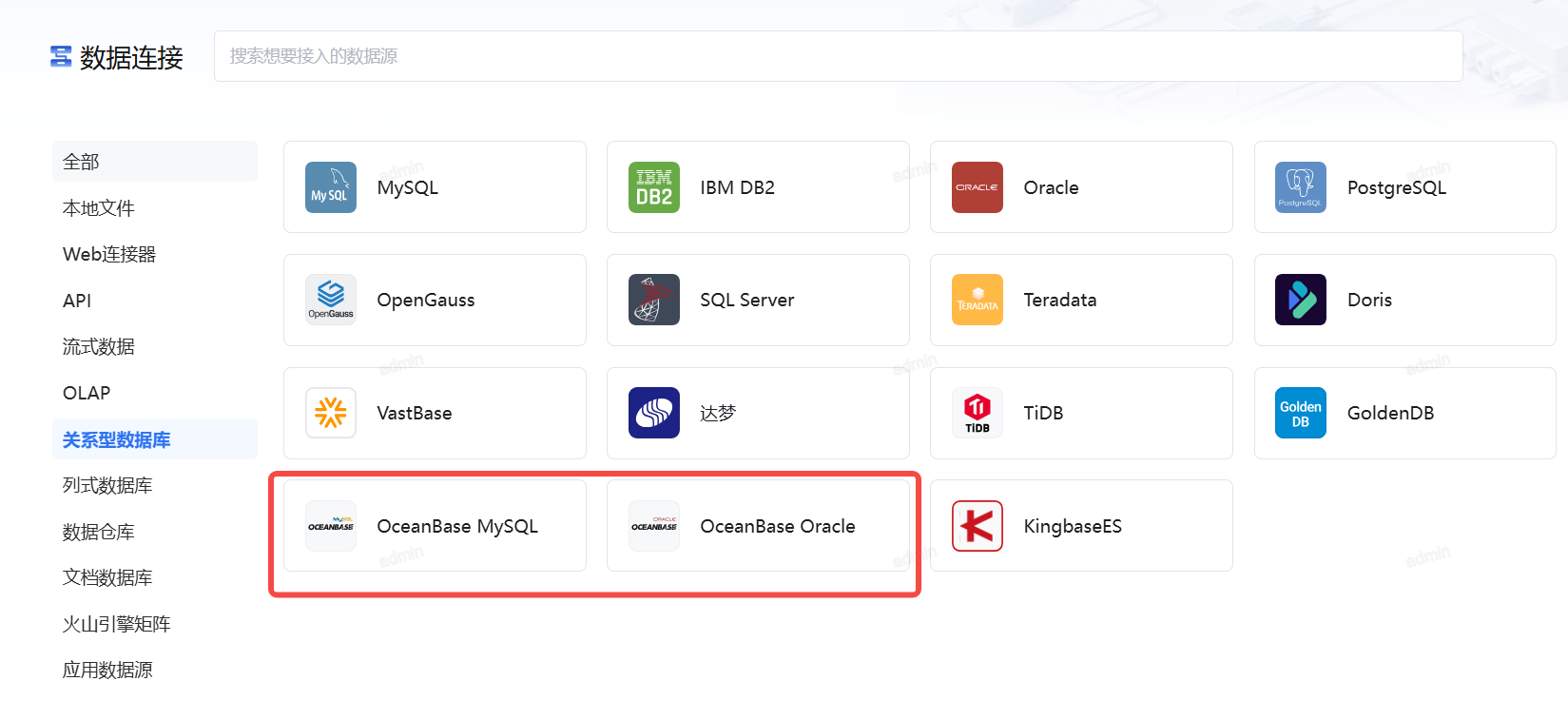Pick the PostgreSQL label text
Viewport: 1568px width, 720px height.
click(x=1397, y=187)
